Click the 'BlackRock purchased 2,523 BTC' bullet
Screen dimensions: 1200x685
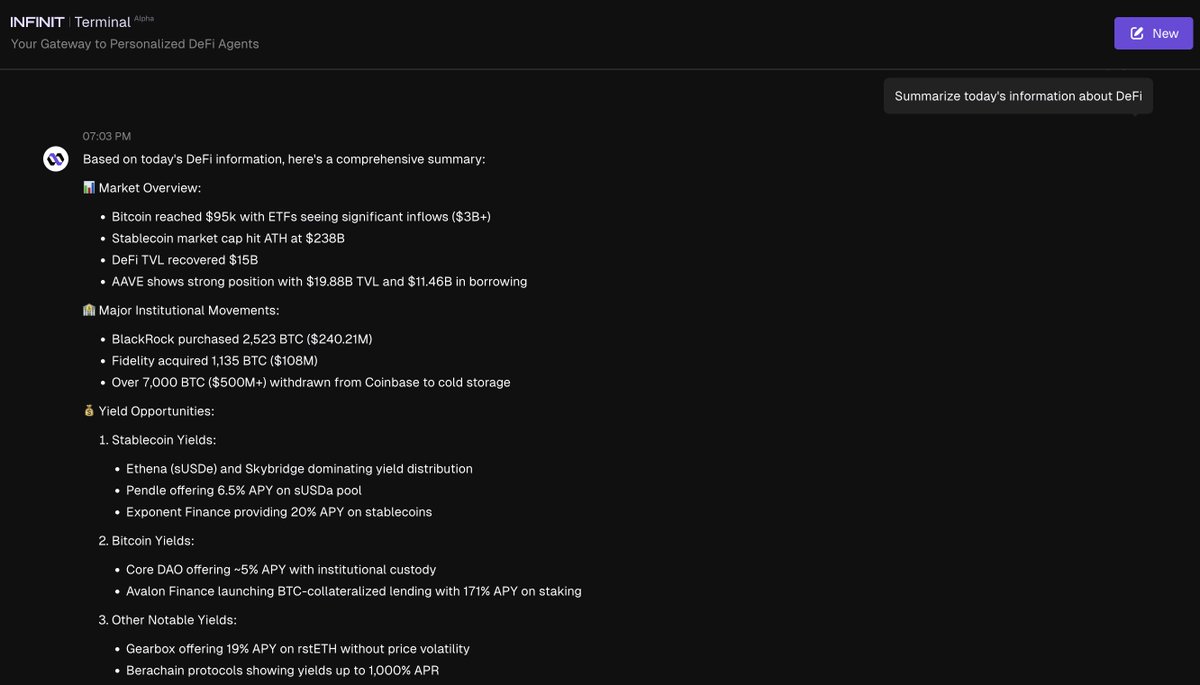point(242,339)
